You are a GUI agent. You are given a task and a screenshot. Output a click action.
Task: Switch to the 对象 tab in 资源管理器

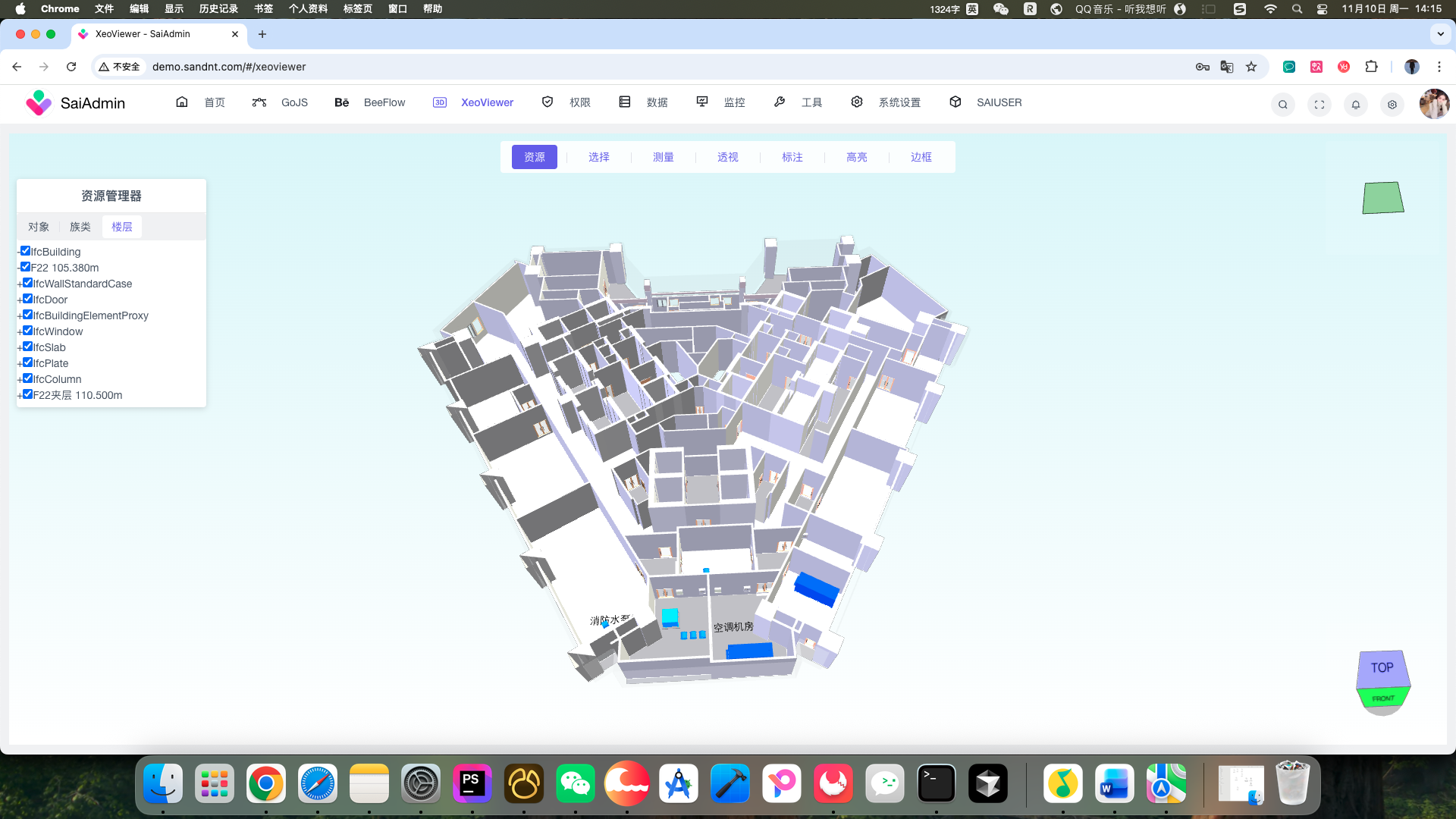[x=39, y=226]
